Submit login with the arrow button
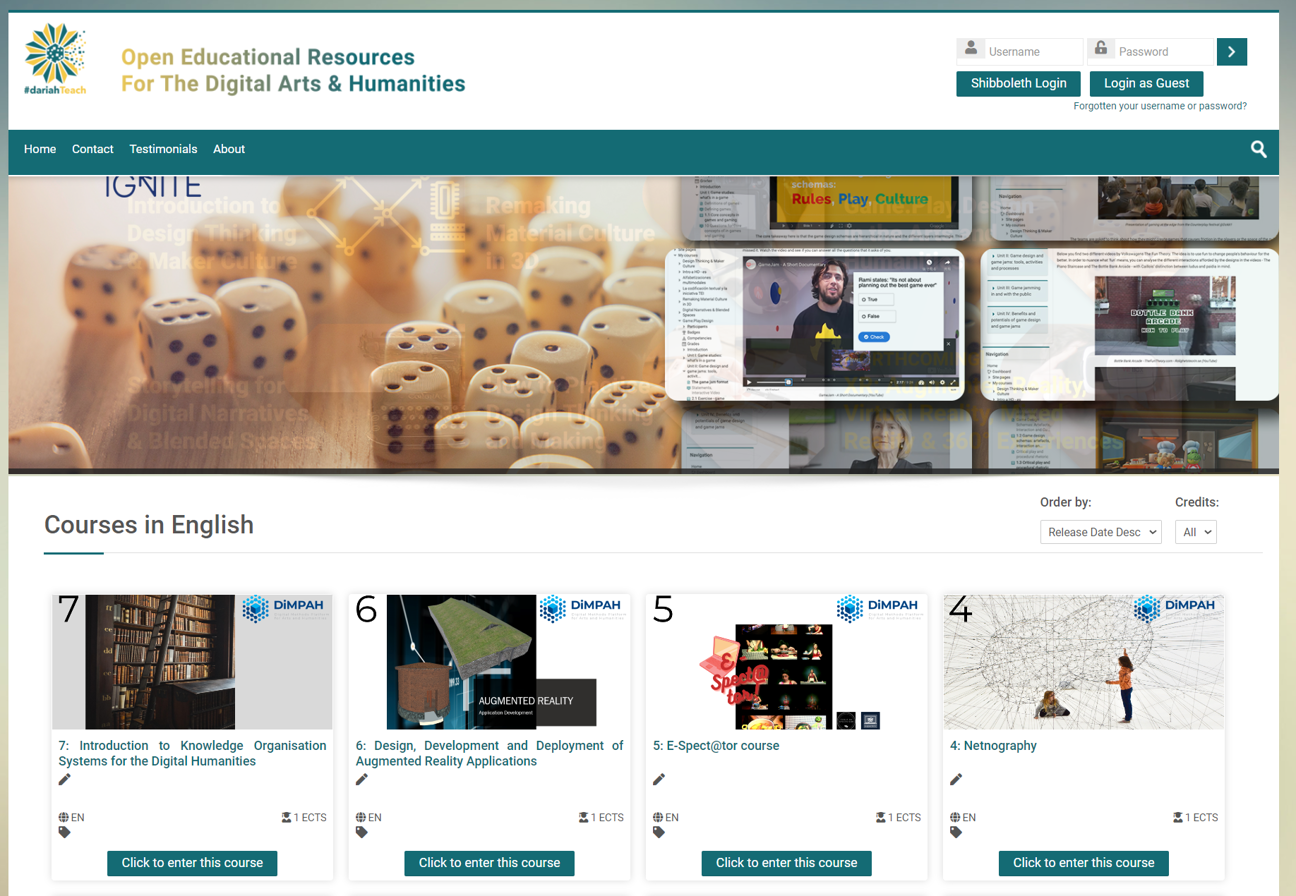The image size is (1296, 896). (x=1231, y=52)
